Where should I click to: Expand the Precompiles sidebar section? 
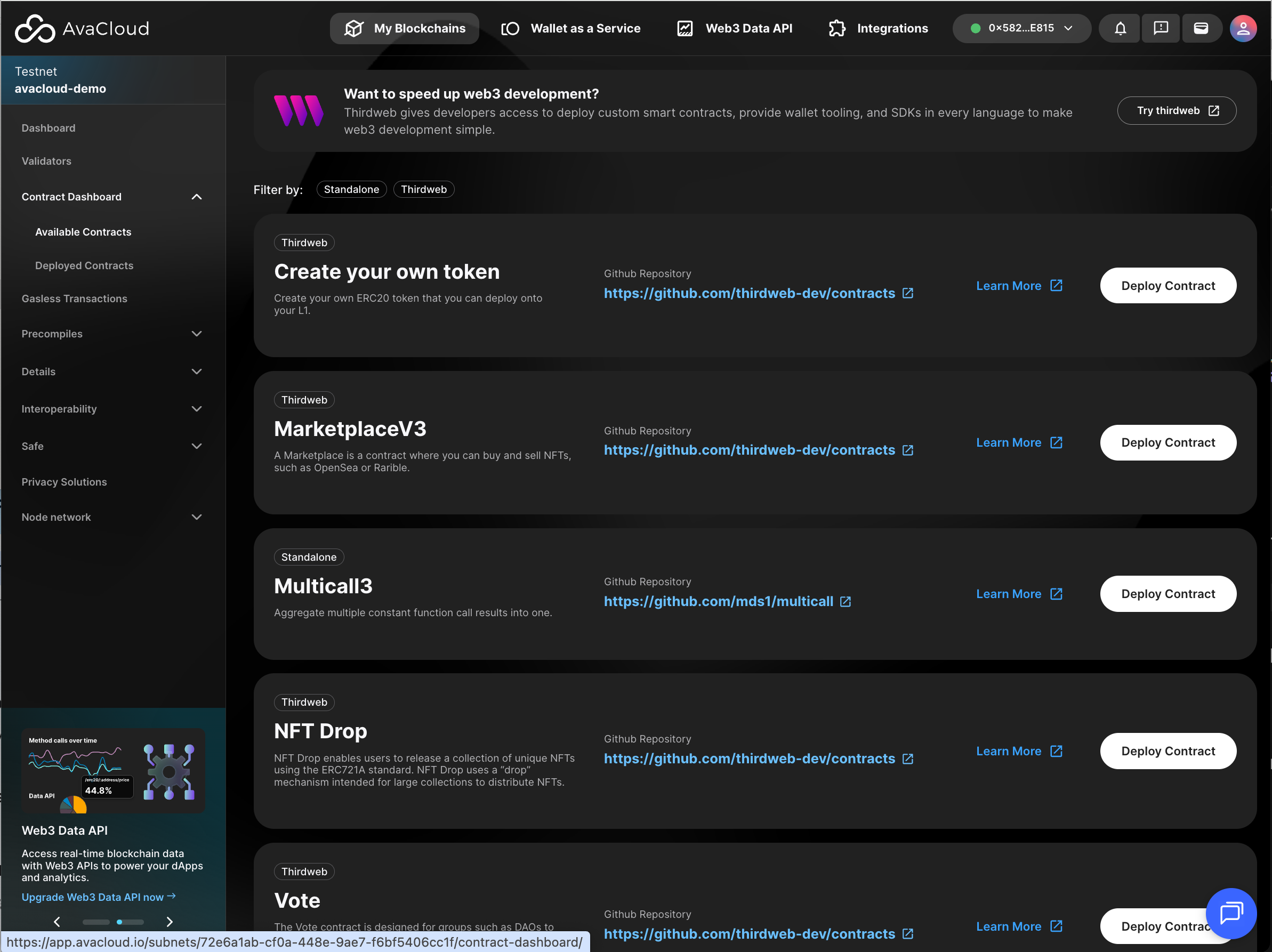click(x=196, y=334)
